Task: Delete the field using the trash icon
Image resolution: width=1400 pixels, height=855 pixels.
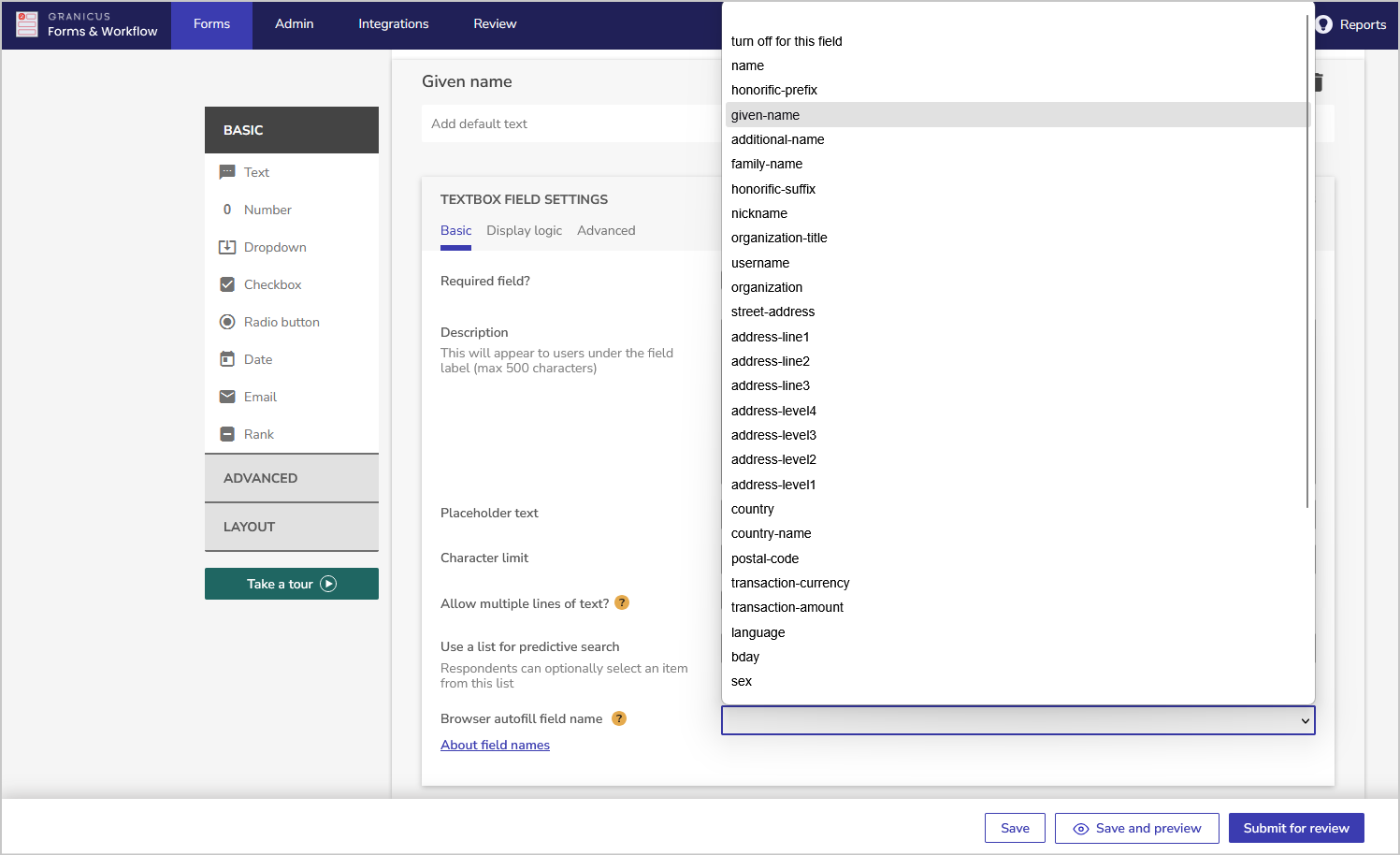Action: (1317, 81)
